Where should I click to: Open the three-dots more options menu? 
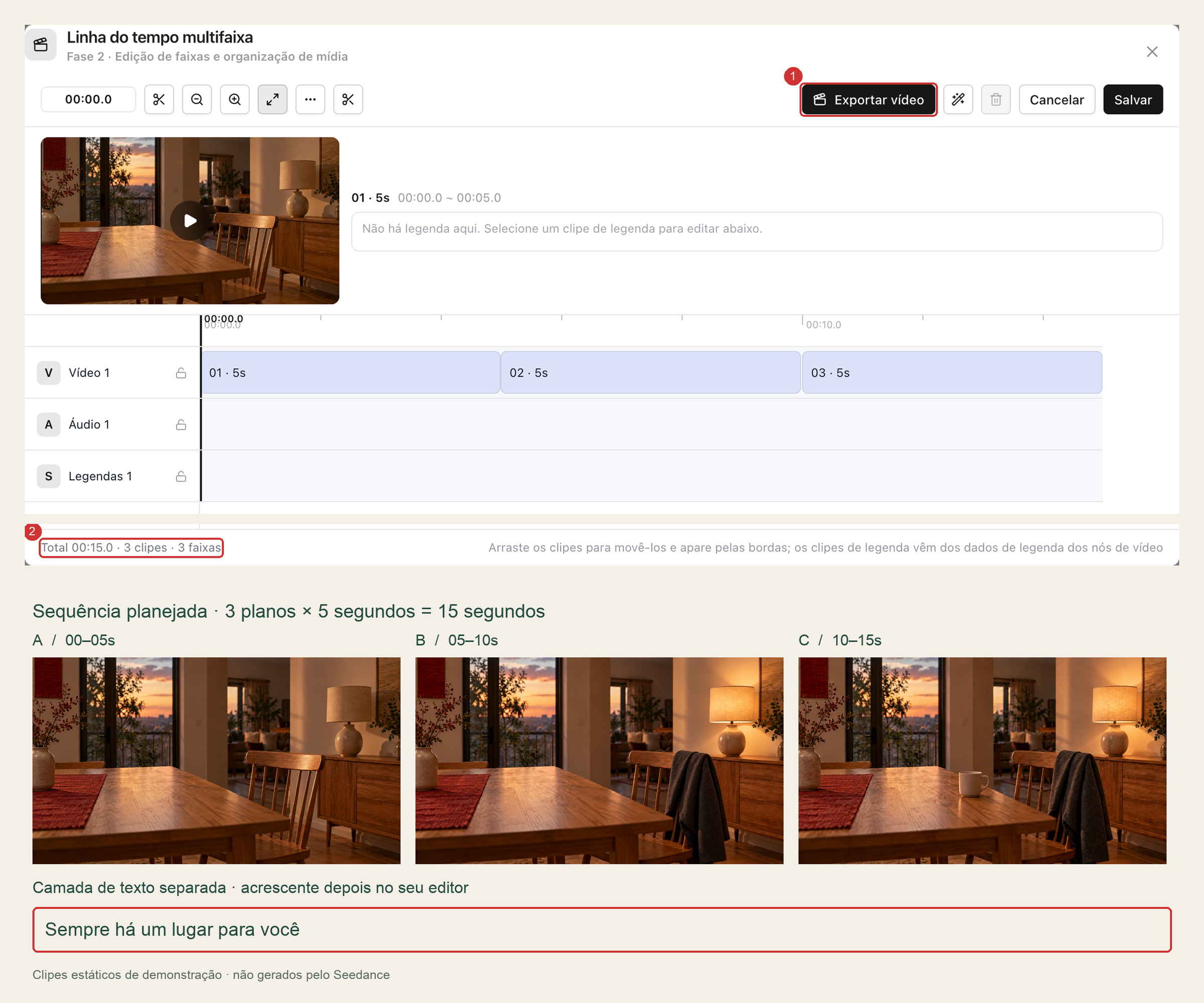click(310, 100)
